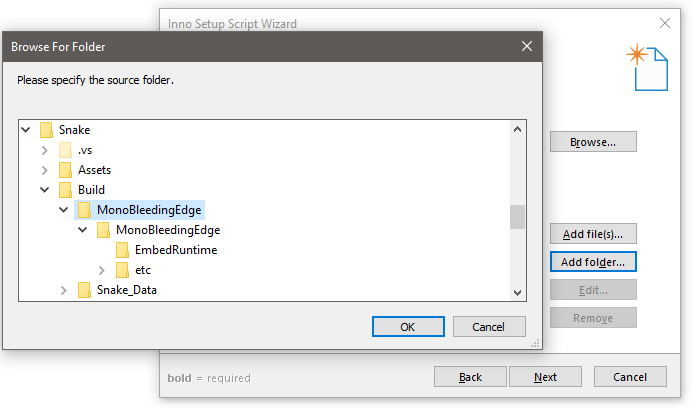Click the Assets folder icon
The height and width of the screenshot is (408, 693).
(65, 170)
